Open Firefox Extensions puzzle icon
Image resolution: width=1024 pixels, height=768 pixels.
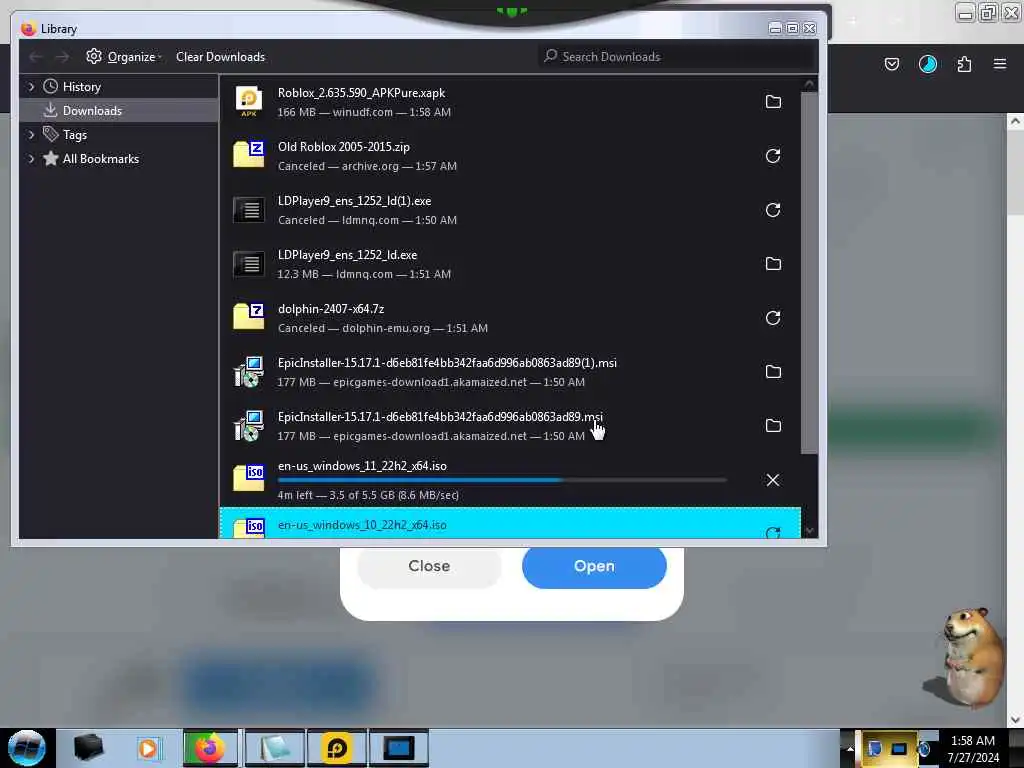(x=964, y=64)
